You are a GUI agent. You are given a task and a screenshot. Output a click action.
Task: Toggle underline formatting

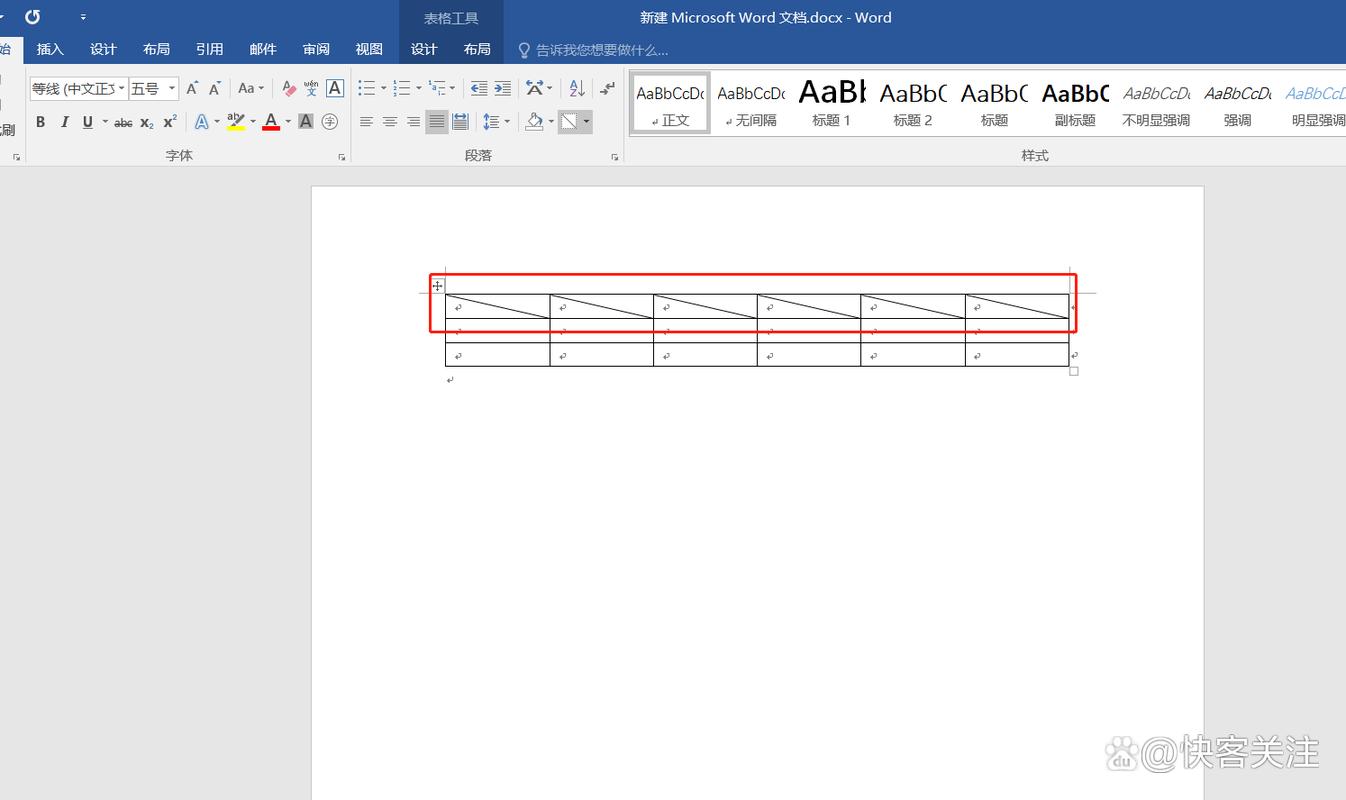(88, 122)
